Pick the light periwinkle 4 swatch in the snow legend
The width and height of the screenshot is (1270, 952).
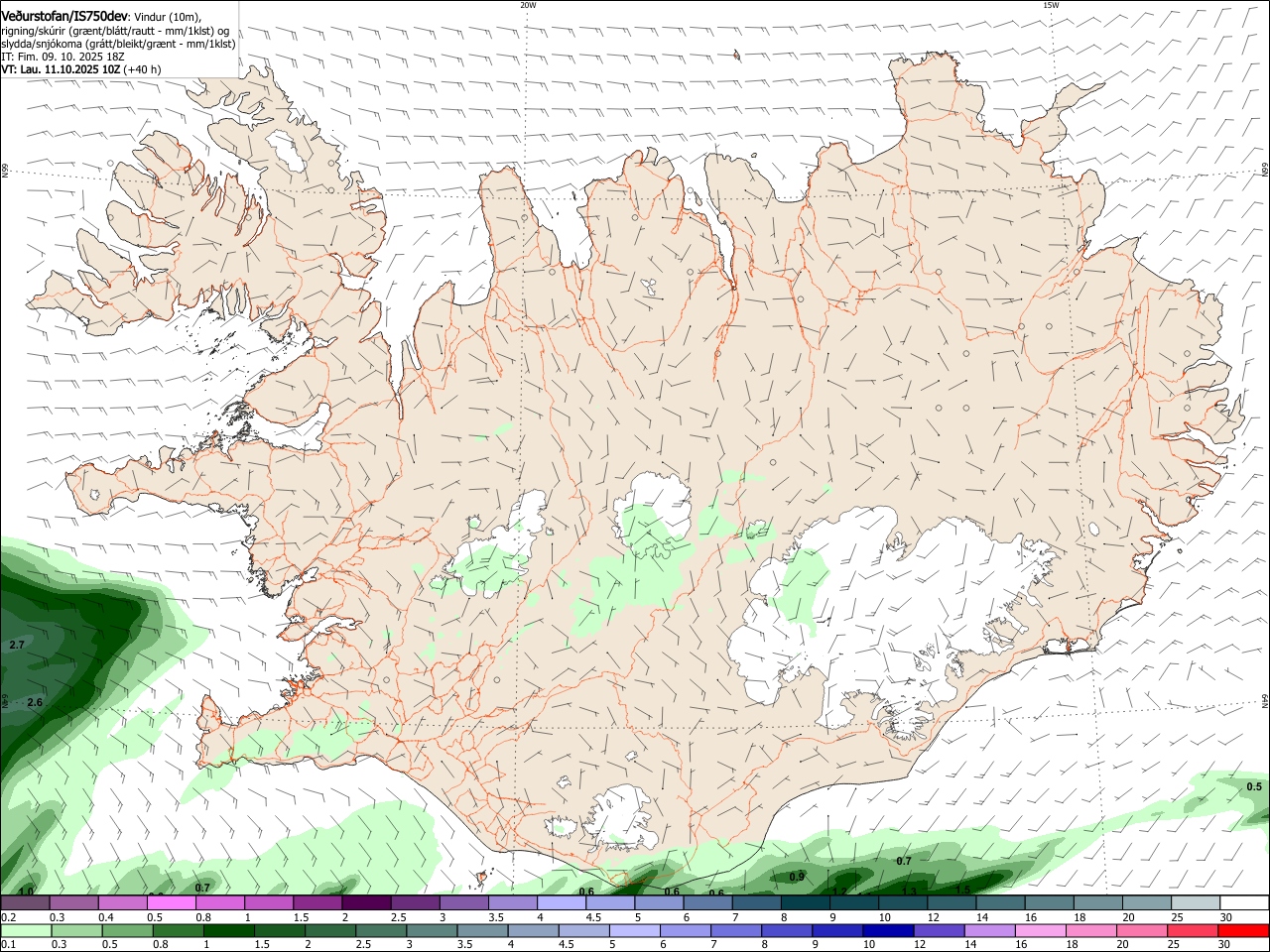point(562,902)
